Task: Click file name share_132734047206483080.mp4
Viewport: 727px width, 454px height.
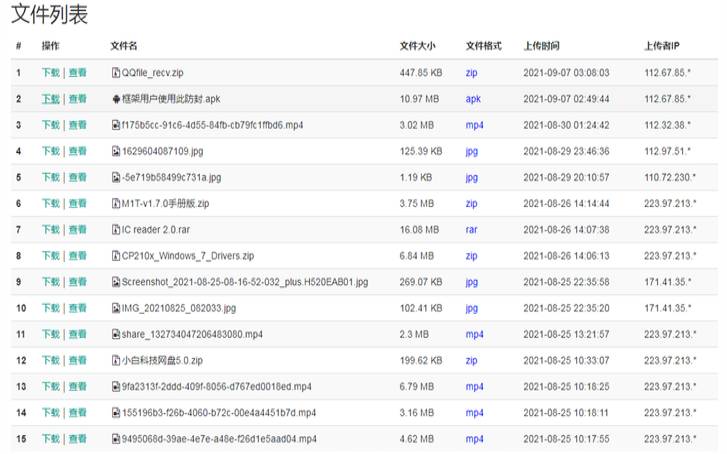Action: tap(192, 334)
